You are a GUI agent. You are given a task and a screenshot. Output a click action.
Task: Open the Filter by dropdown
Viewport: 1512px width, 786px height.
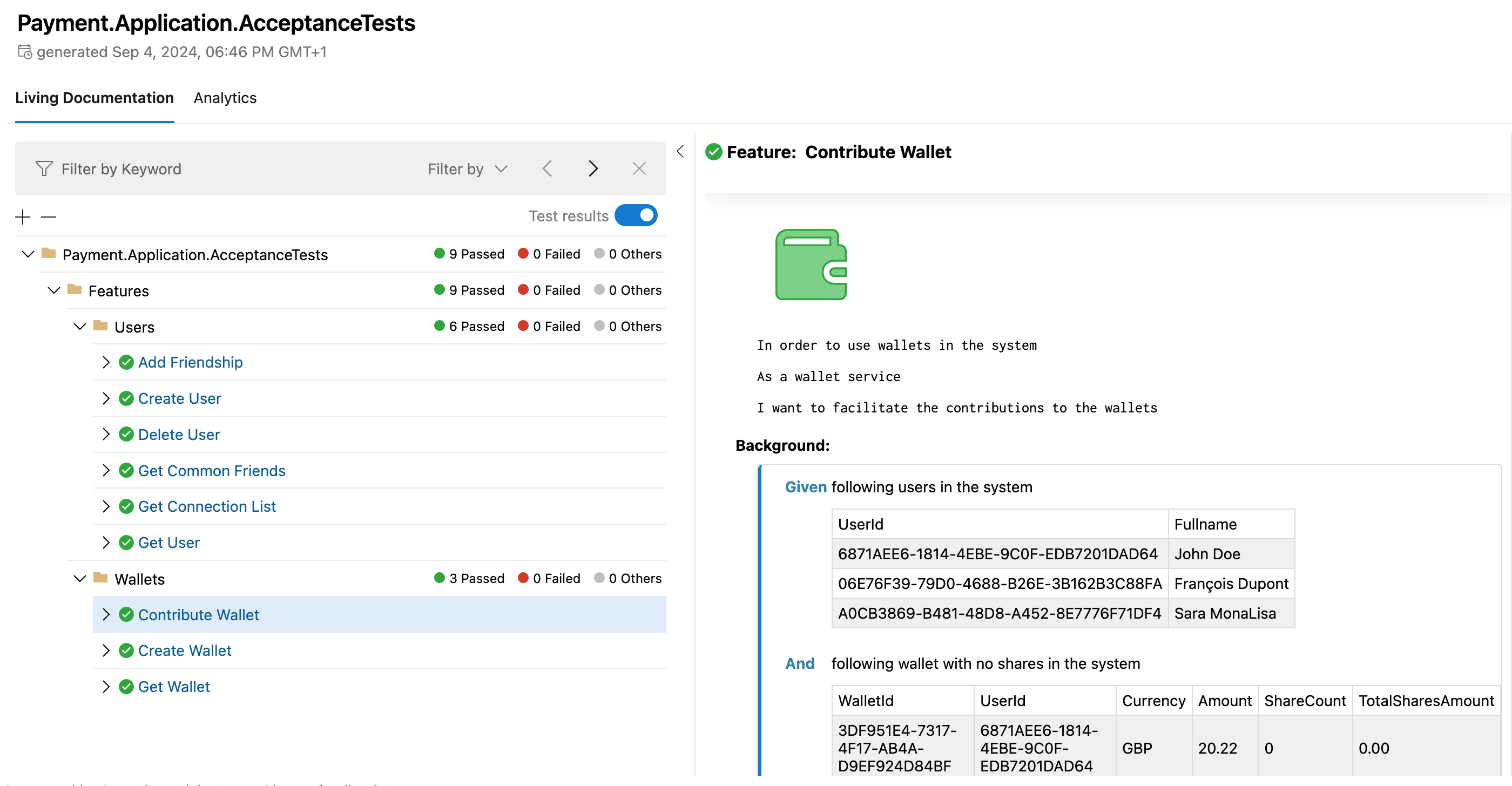coord(467,169)
